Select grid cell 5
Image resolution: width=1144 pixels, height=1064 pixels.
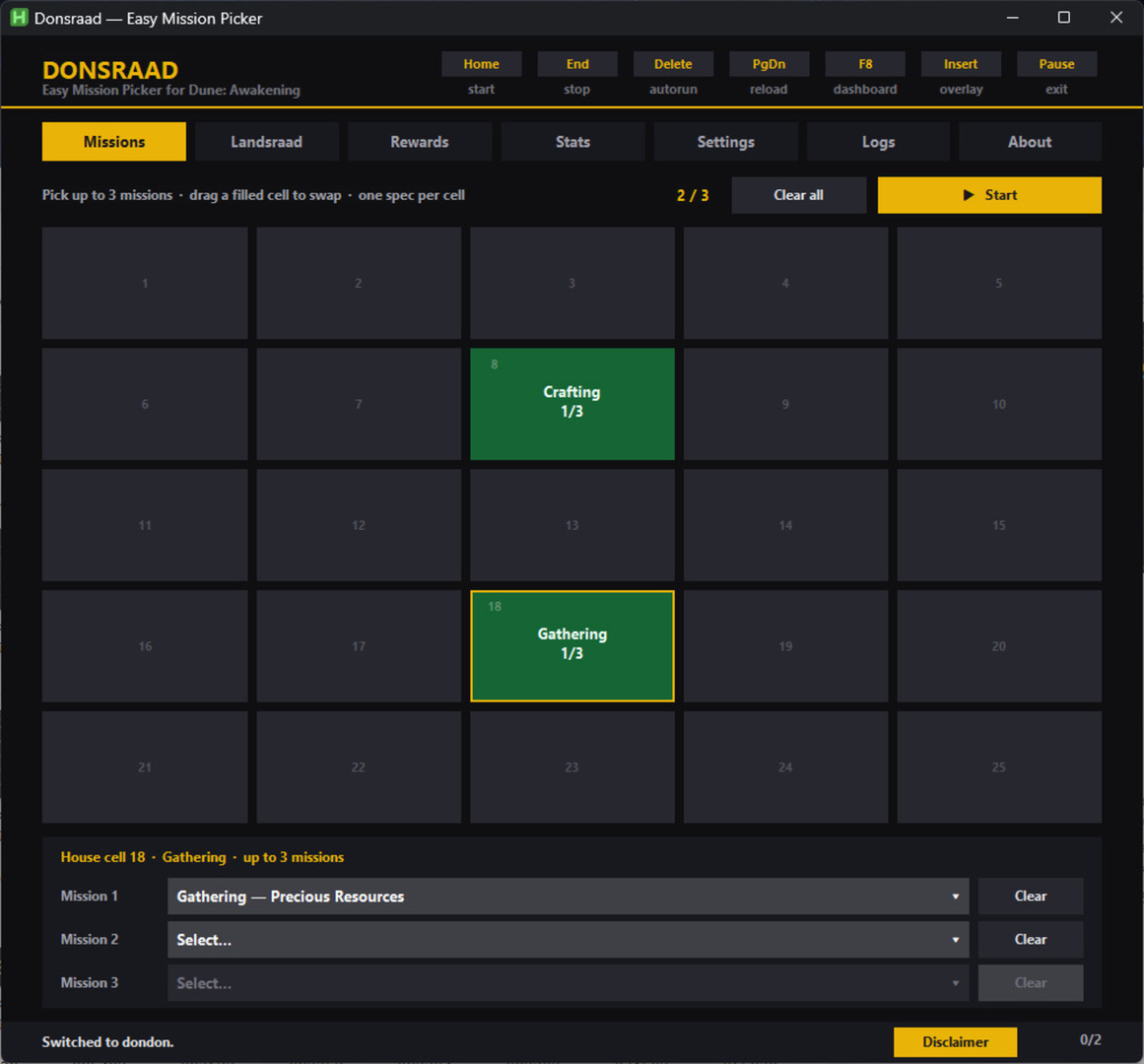pyautogui.click(x=999, y=283)
